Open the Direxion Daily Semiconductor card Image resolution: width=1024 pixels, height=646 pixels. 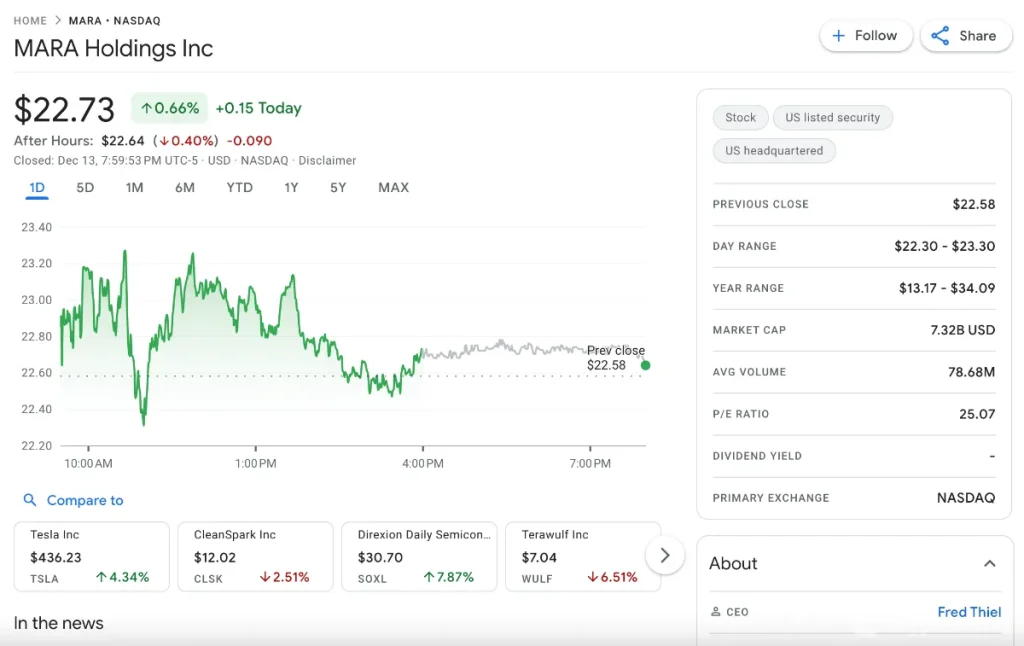419,557
